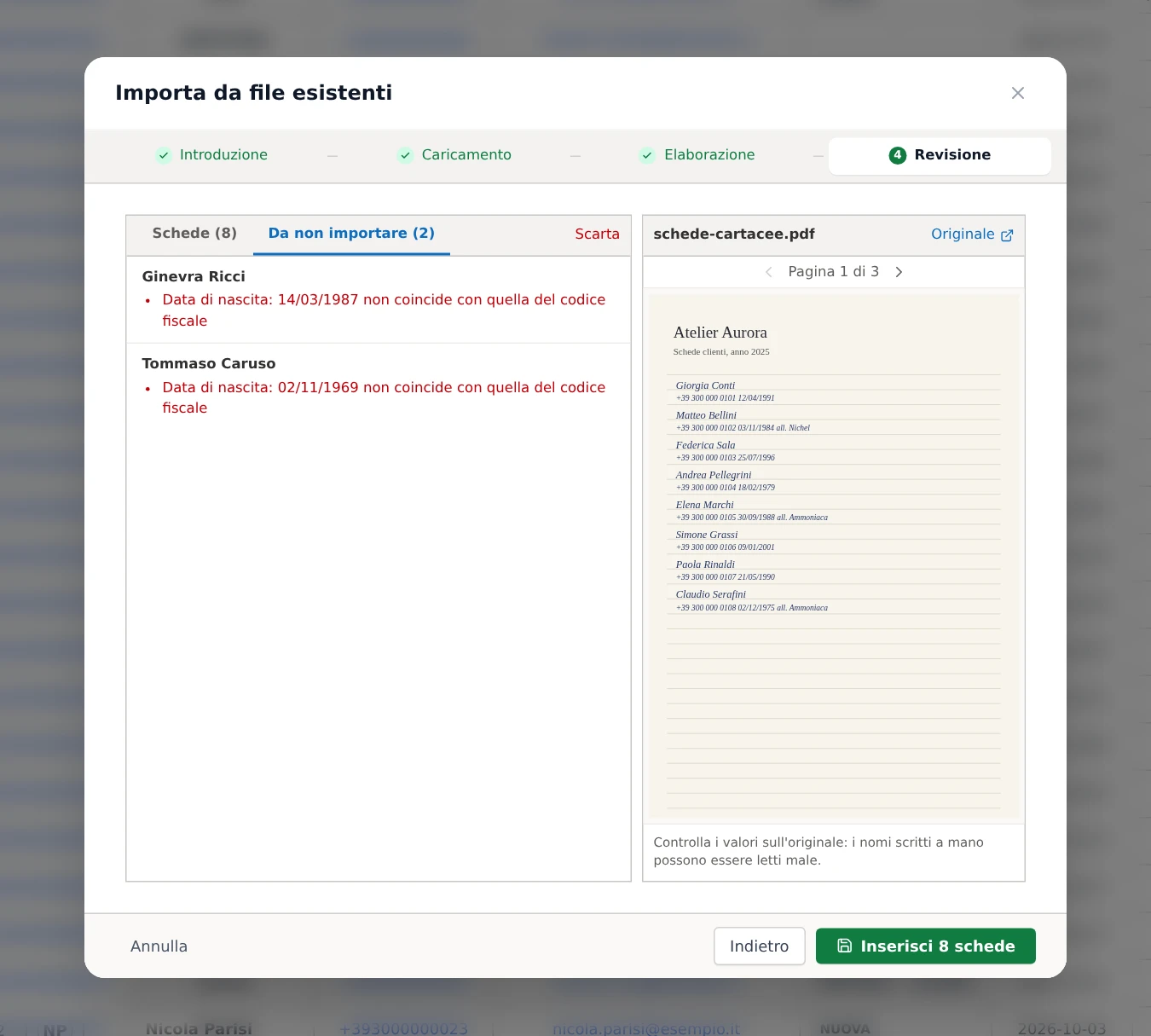Click the Introduzione step checkmark icon
This screenshot has height=1036, width=1151.
(x=164, y=155)
